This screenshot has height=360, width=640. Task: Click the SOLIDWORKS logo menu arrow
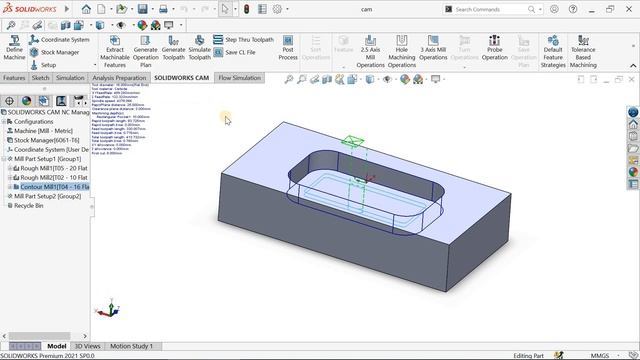pos(67,9)
